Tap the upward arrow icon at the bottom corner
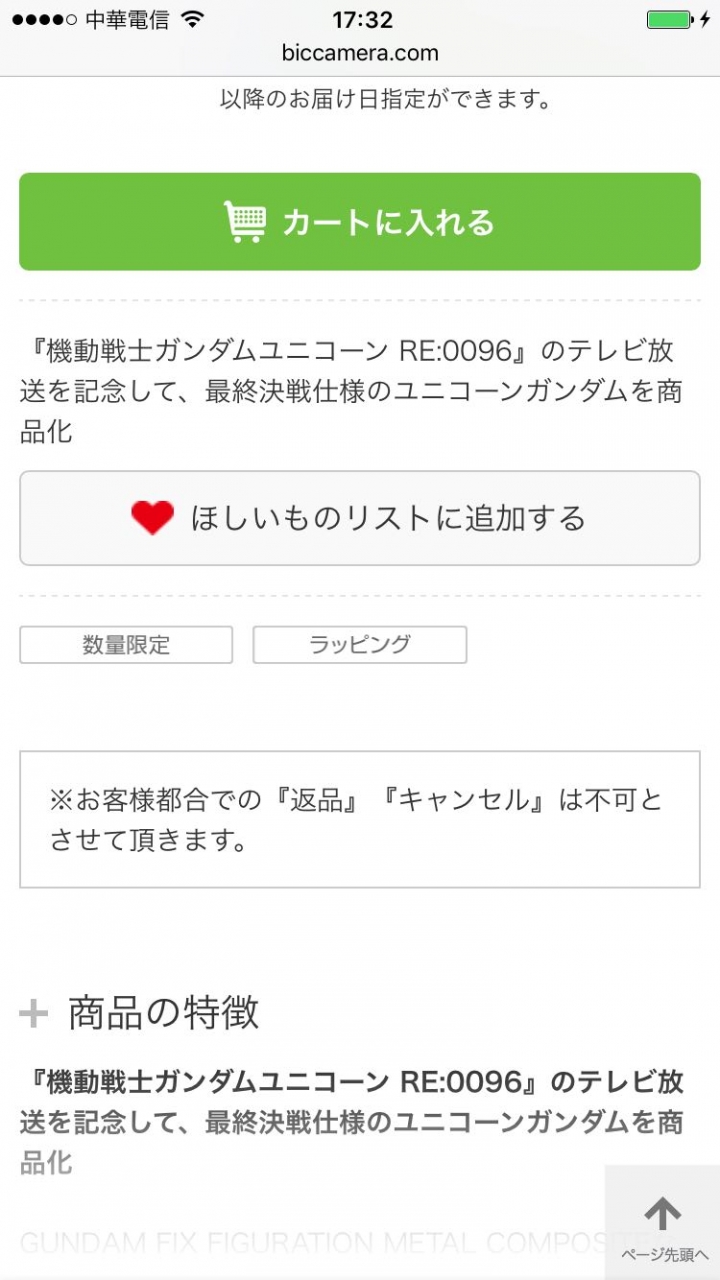The width and height of the screenshot is (720, 1280). tap(662, 1214)
